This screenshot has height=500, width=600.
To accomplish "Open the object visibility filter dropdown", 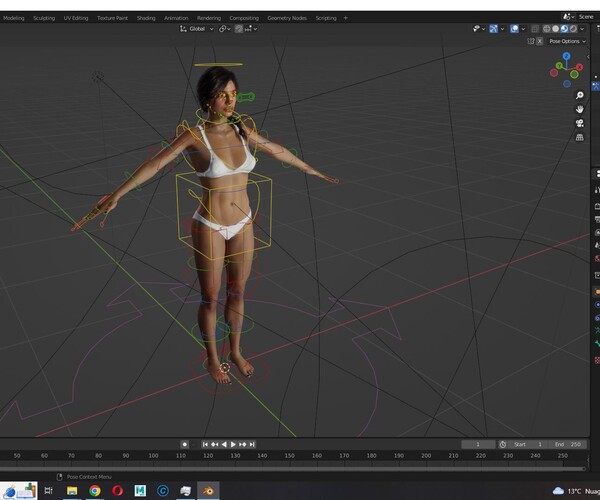I will click(x=479, y=29).
